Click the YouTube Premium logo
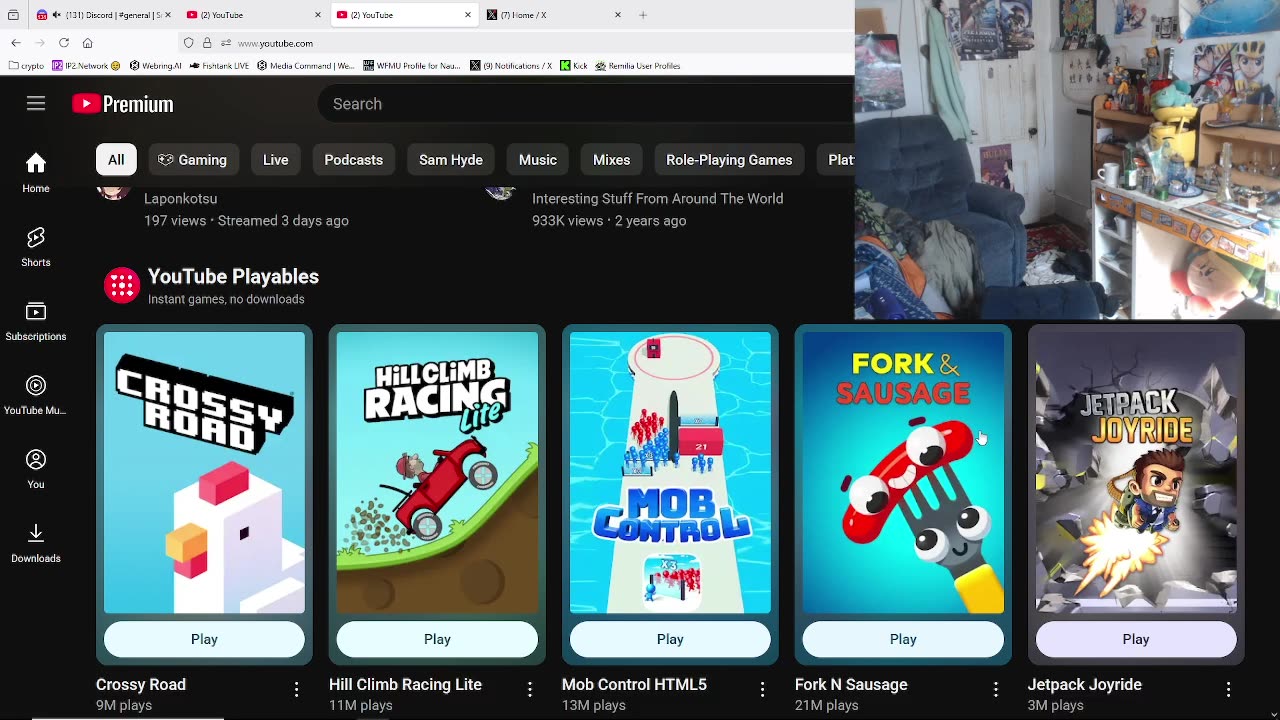Screen dimensions: 1280x720 coord(123,104)
